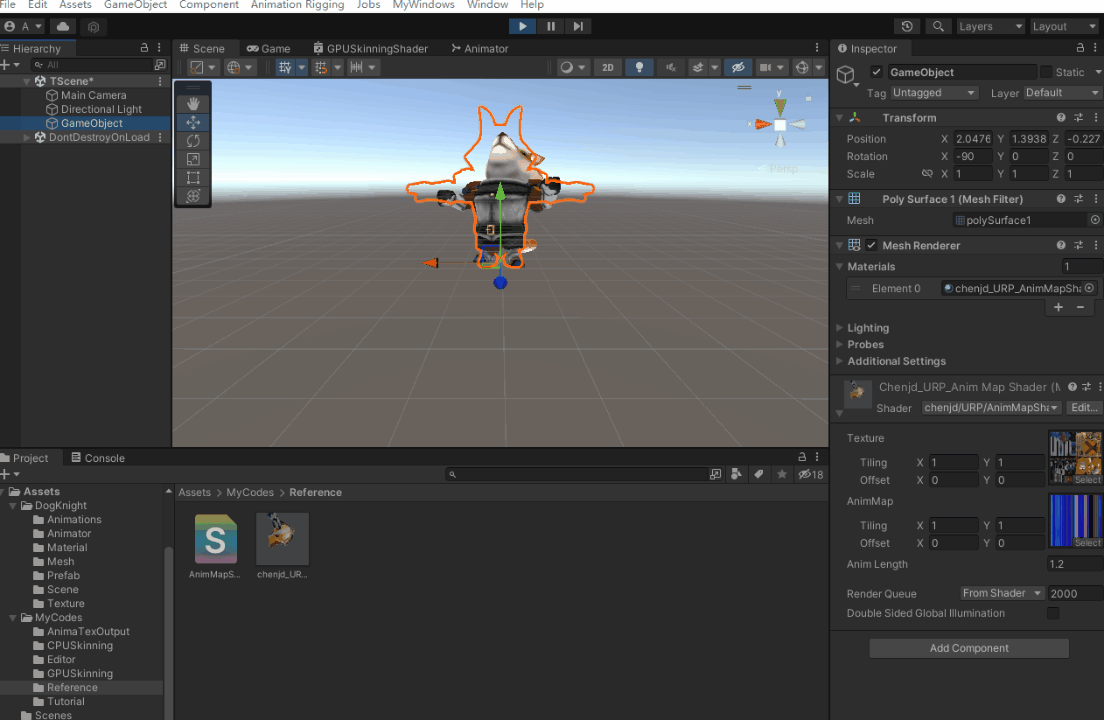Mute audio in the Scene view
This screenshot has height=720, width=1104.
(670, 67)
